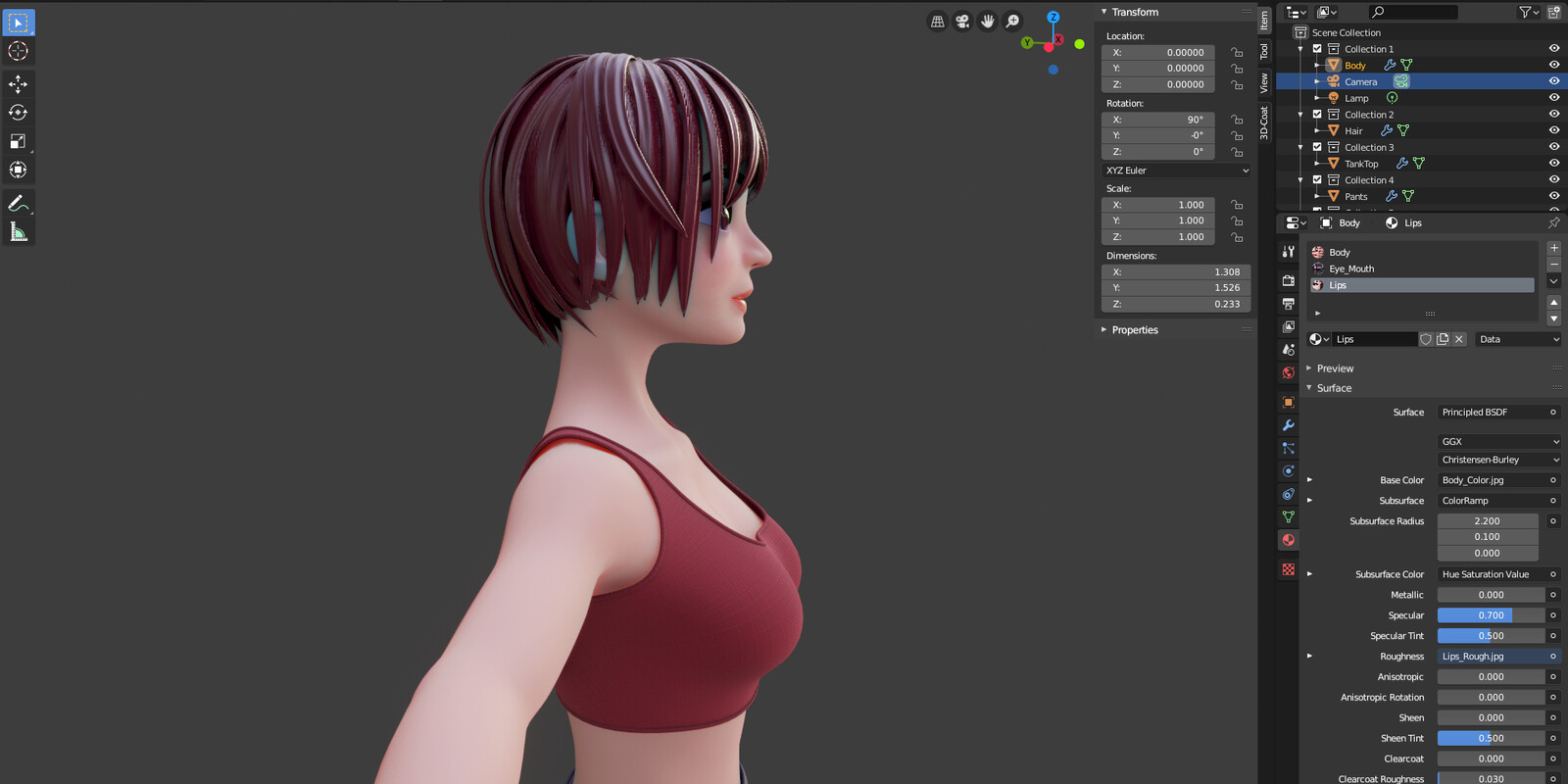Uncheck the Collection 3 checkbox

coord(1317,147)
